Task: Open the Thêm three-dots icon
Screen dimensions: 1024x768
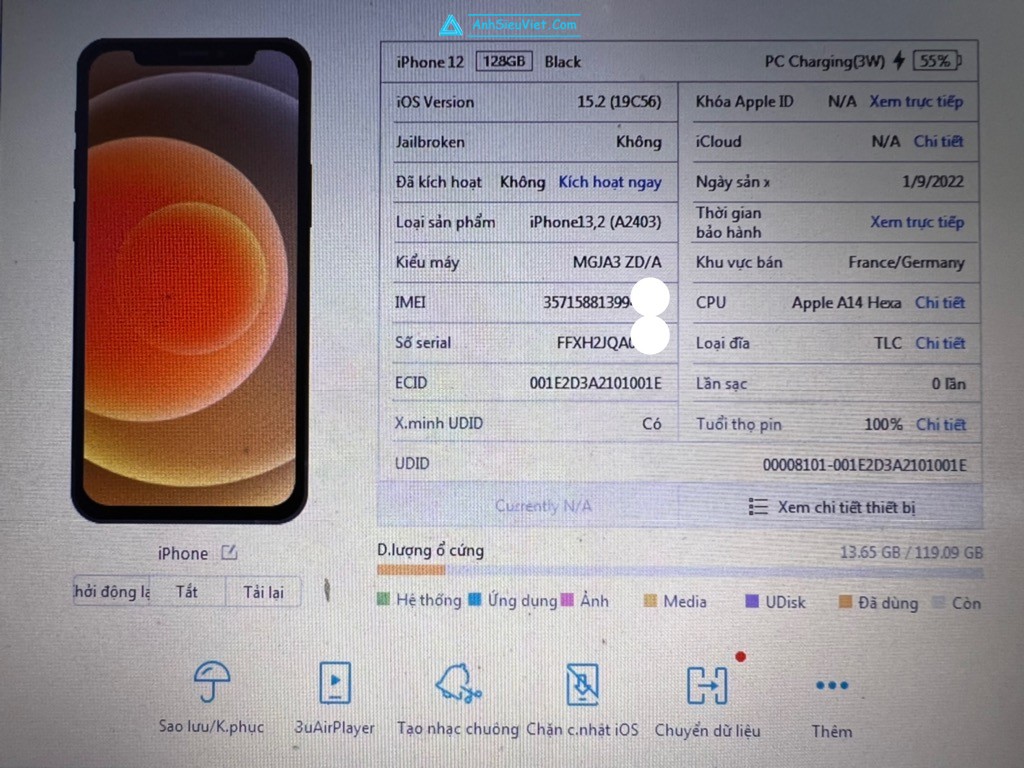Action: (832, 686)
